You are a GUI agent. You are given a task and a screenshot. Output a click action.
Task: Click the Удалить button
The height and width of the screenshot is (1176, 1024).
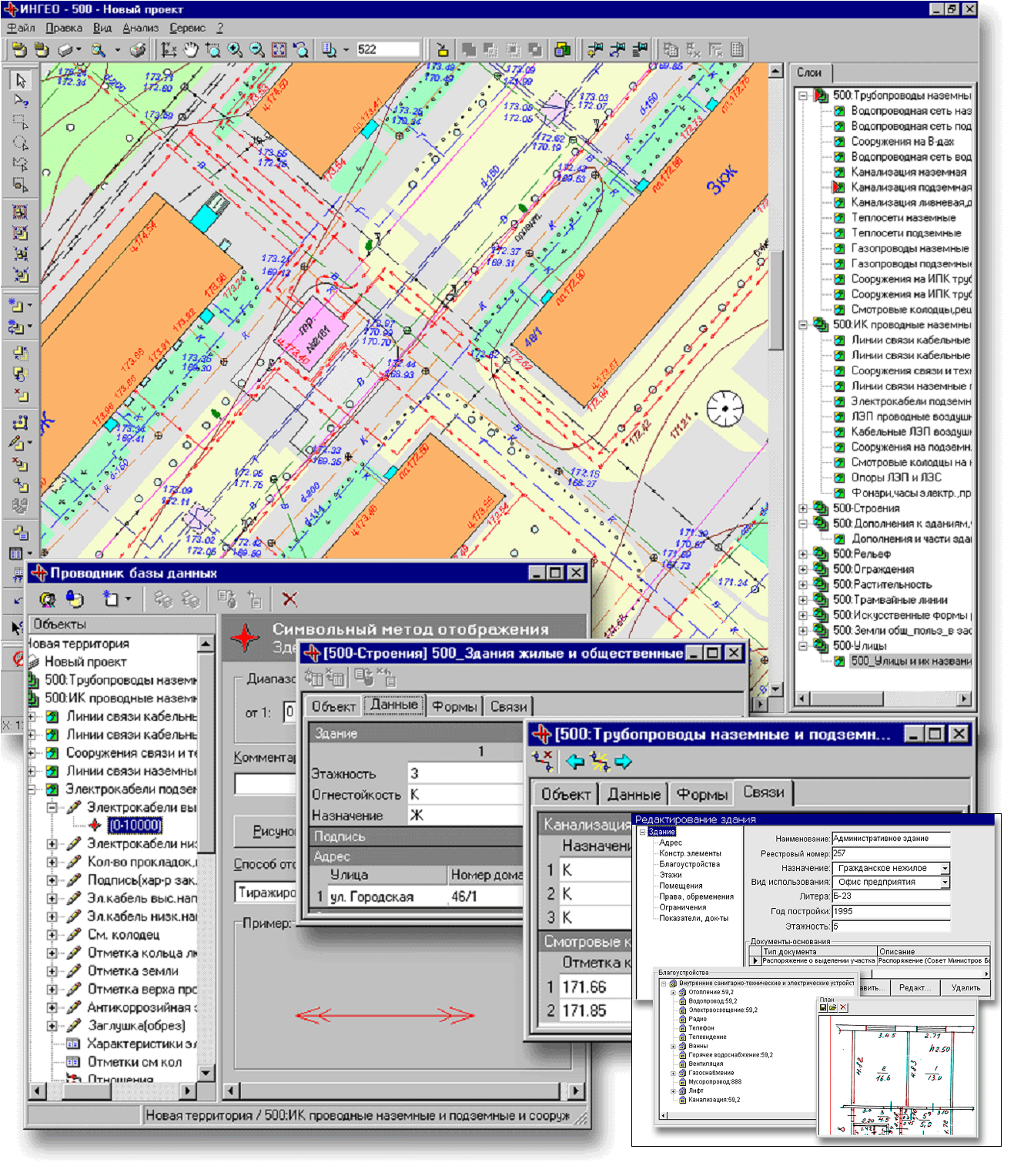tap(965, 987)
